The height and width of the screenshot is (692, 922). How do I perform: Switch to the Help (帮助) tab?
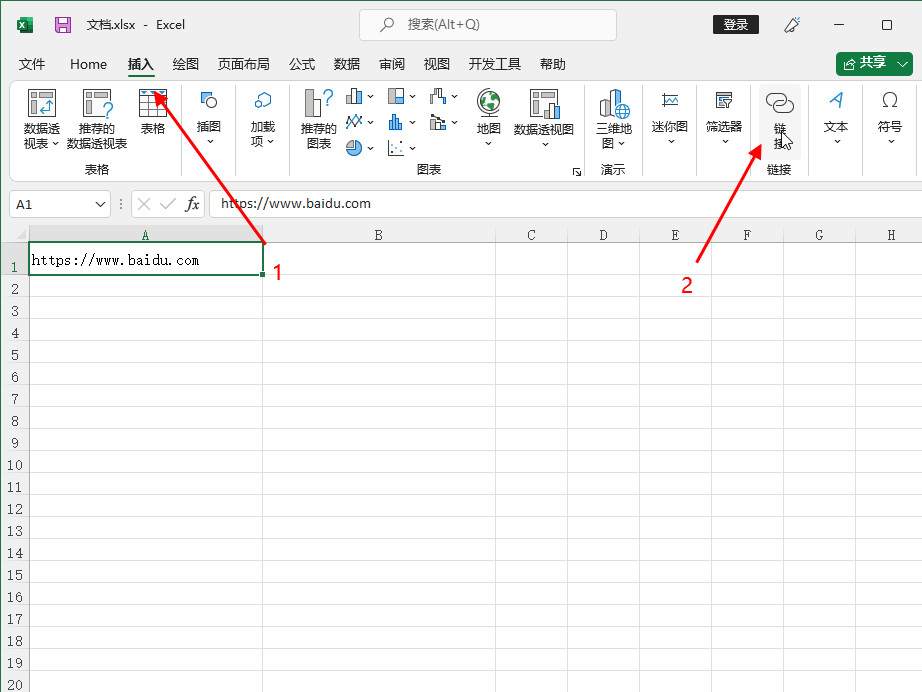pyautogui.click(x=553, y=64)
